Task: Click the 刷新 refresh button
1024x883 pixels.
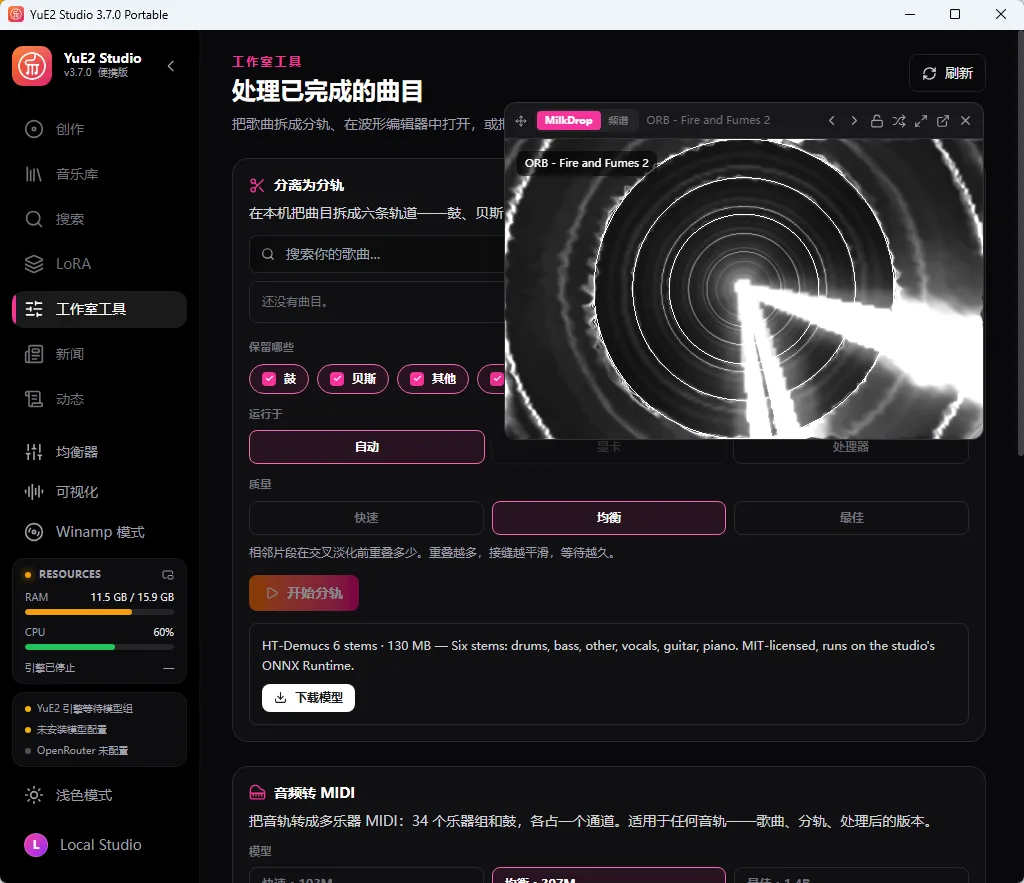Action: 947,73
